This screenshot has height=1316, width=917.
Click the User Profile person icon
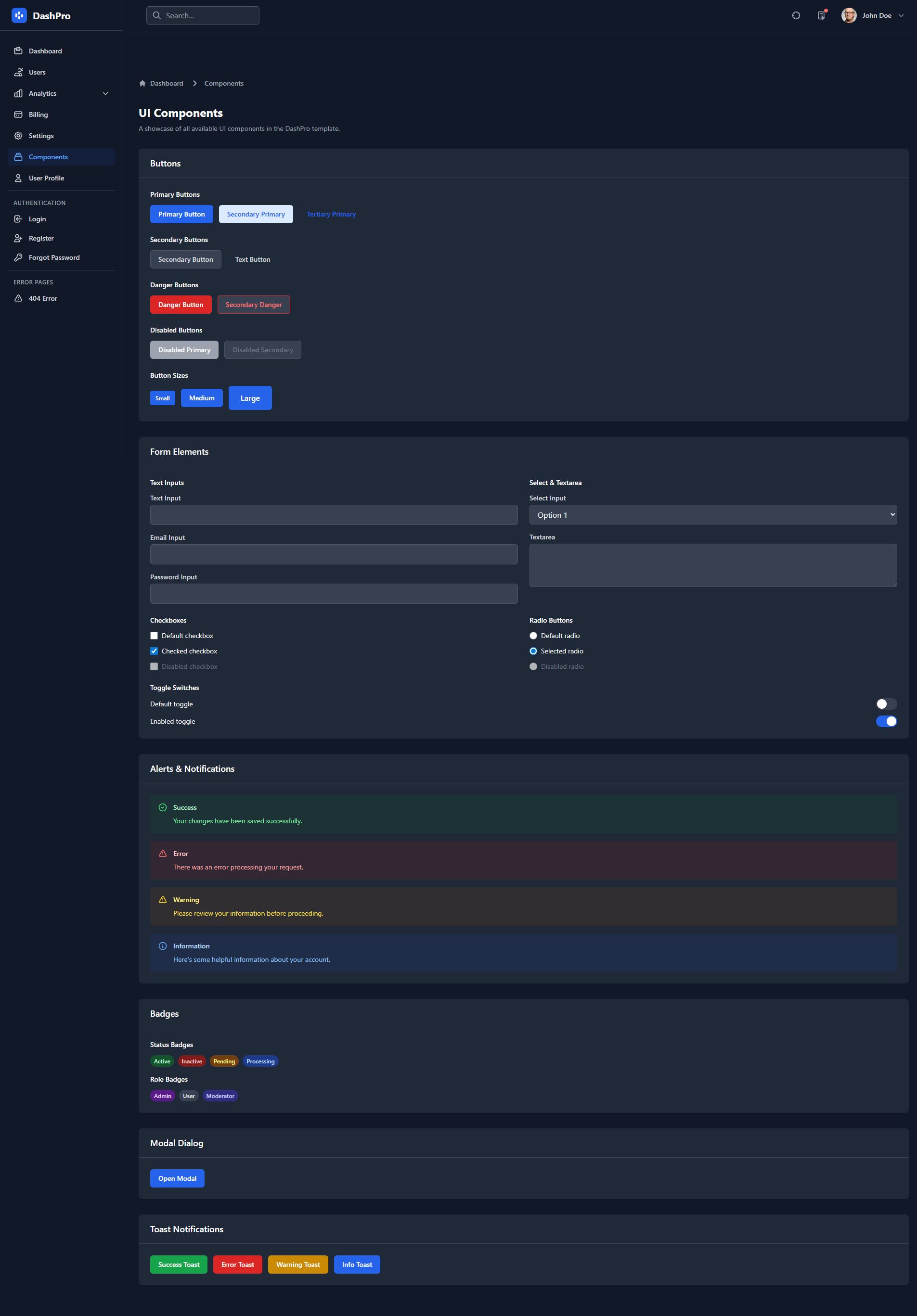coord(18,178)
